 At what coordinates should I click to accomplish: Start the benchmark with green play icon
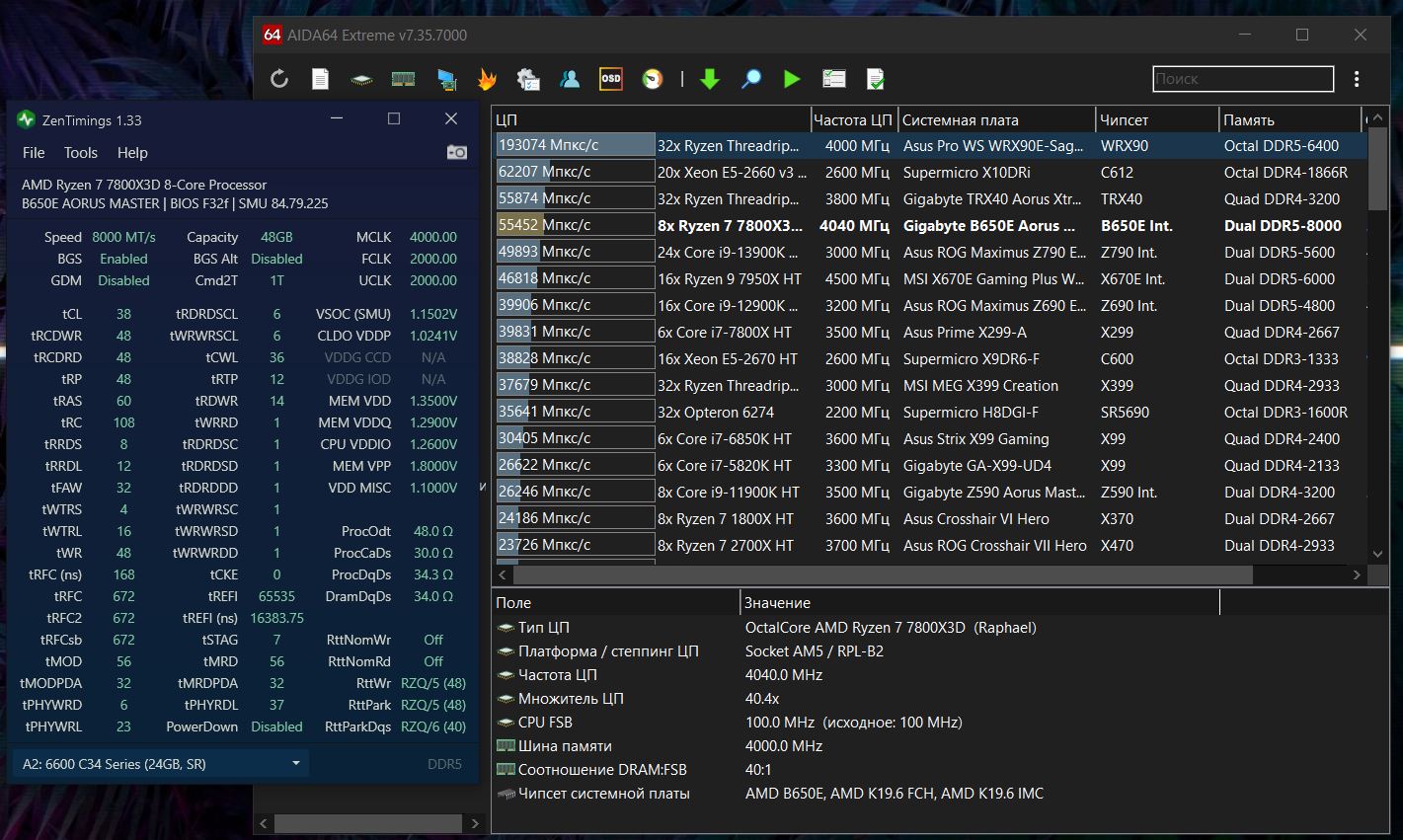point(792,79)
